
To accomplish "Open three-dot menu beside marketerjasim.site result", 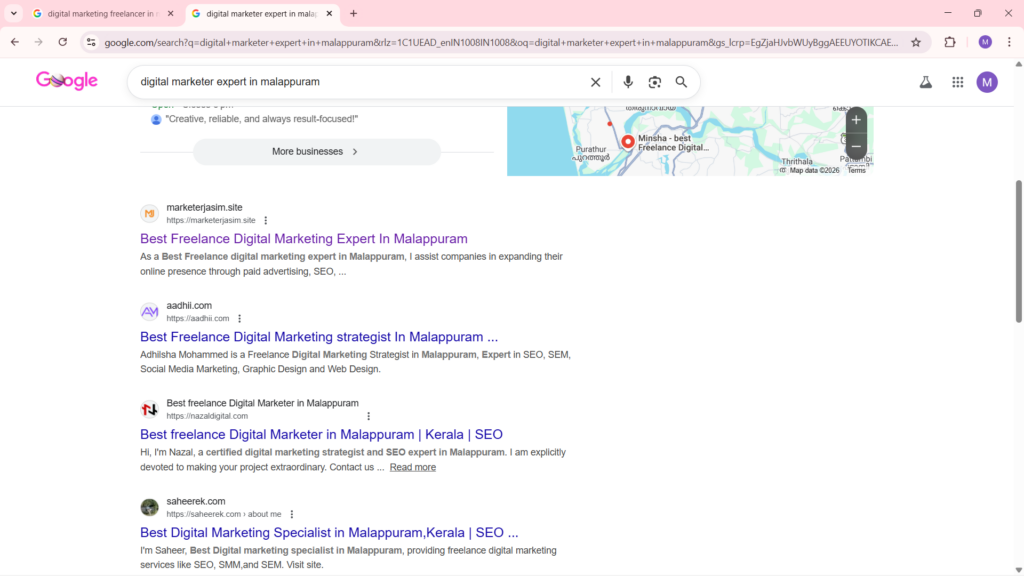I will point(266,220).
